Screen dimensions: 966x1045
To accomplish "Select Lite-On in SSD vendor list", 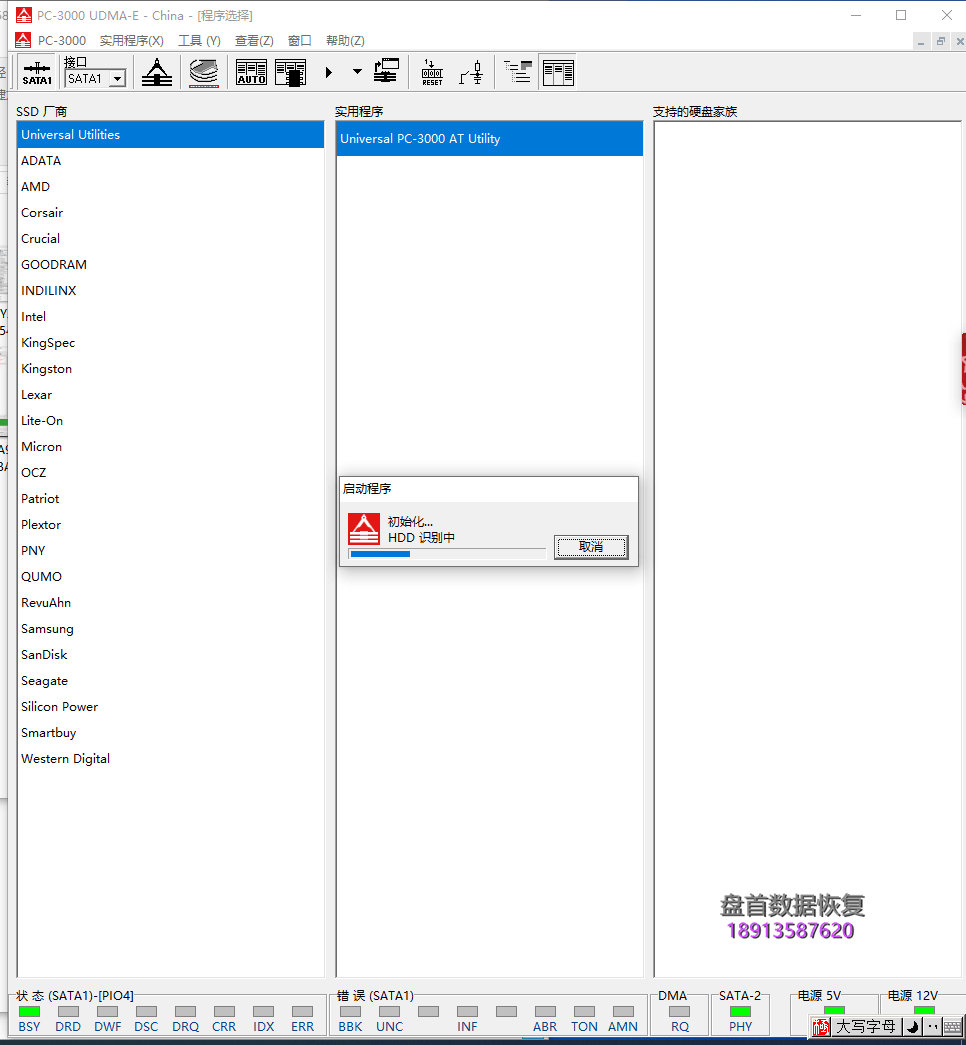I will click(171, 421).
